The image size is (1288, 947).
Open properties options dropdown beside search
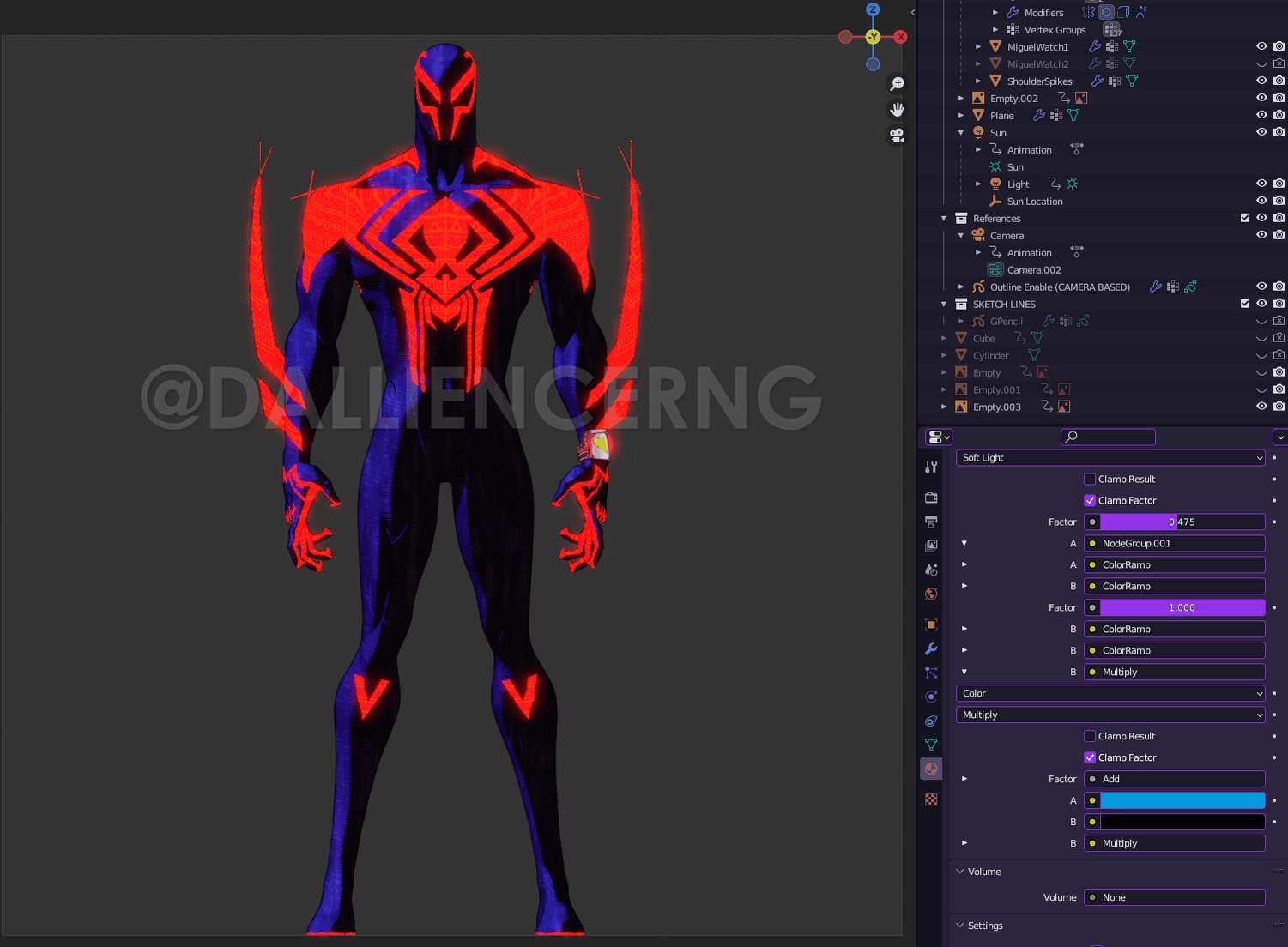click(x=1279, y=437)
